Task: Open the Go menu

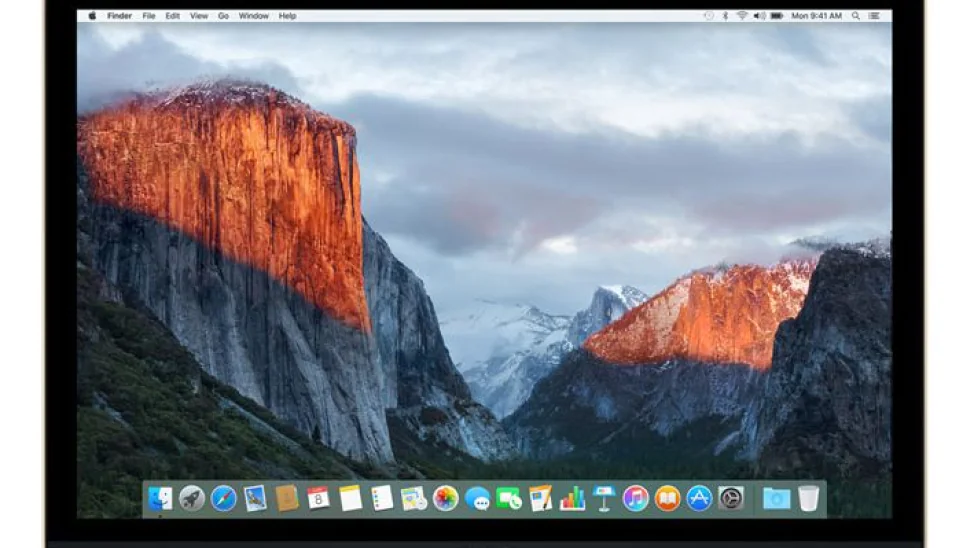Action: [x=223, y=16]
